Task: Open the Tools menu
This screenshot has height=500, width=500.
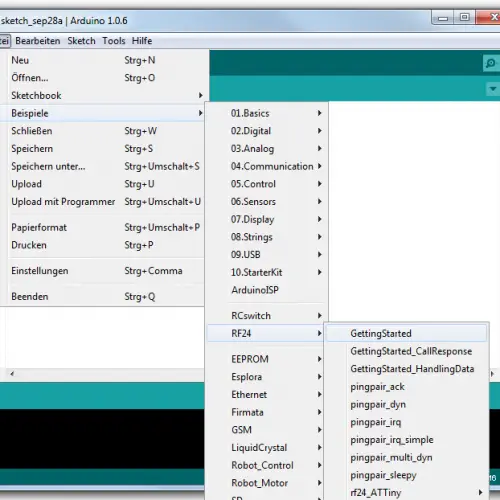Action: pyautogui.click(x=114, y=41)
